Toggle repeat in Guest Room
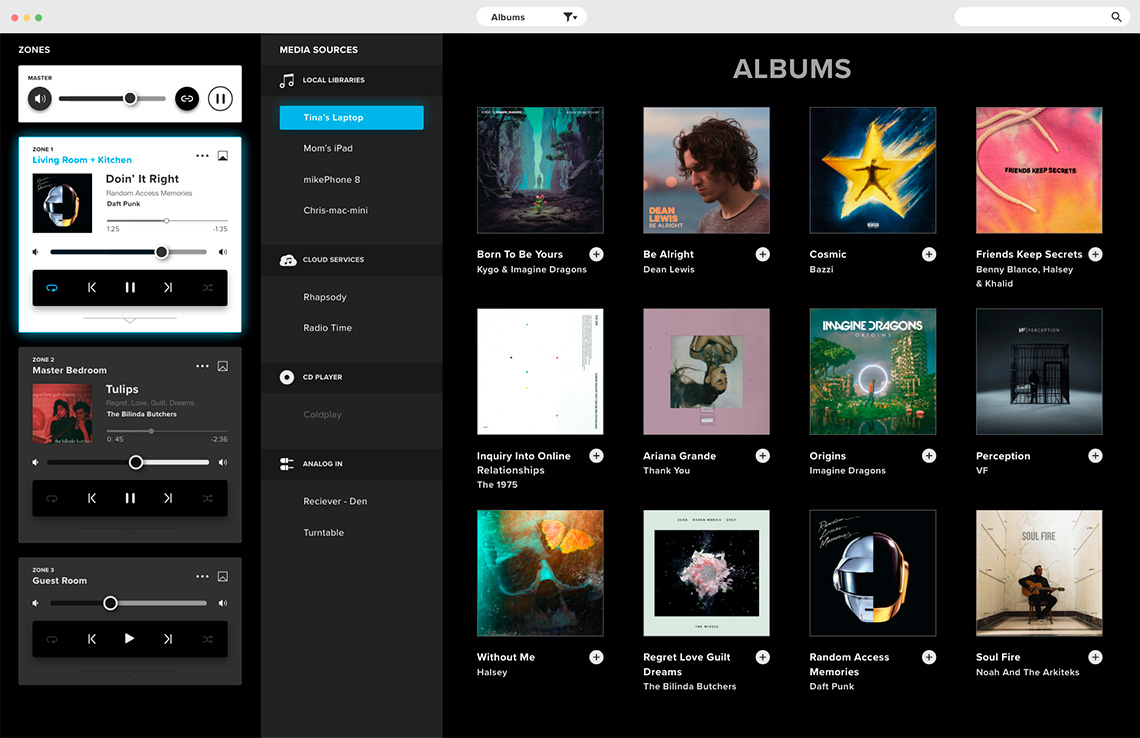 (x=52, y=639)
